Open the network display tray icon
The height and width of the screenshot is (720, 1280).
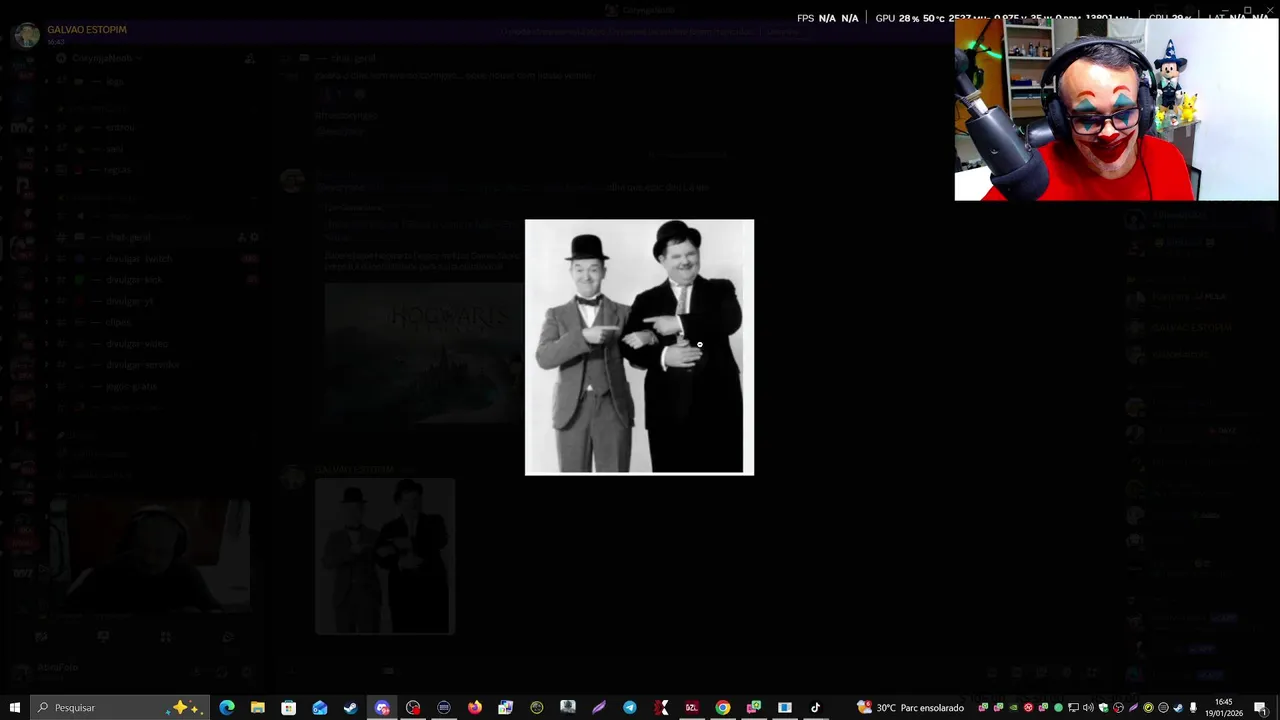click(x=1073, y=707)
